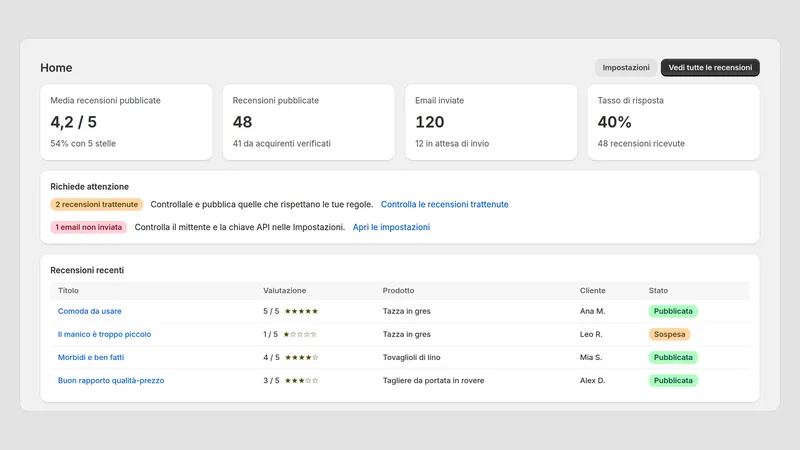Viewport: 800px width, 450px height.
Task: Click the Titolo column header
Action: [x=68, y=290]
